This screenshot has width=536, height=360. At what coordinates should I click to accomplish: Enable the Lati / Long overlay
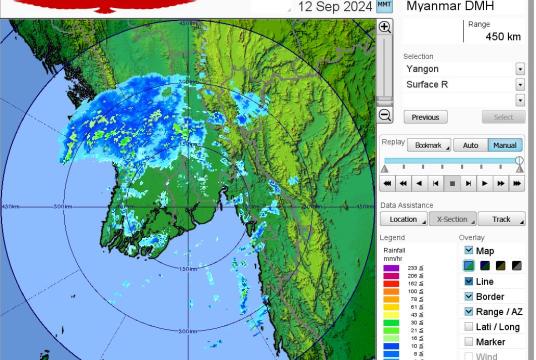point(469,326)
